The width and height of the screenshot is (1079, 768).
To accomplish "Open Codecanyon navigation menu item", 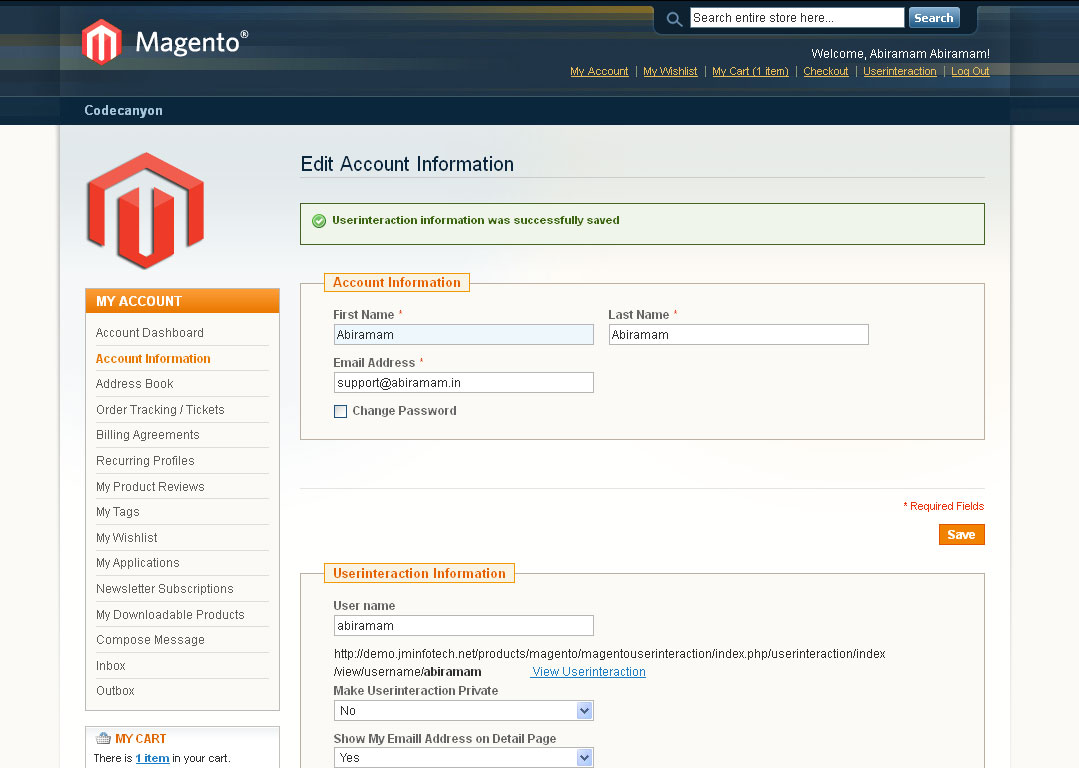I will tap(123, 111).
